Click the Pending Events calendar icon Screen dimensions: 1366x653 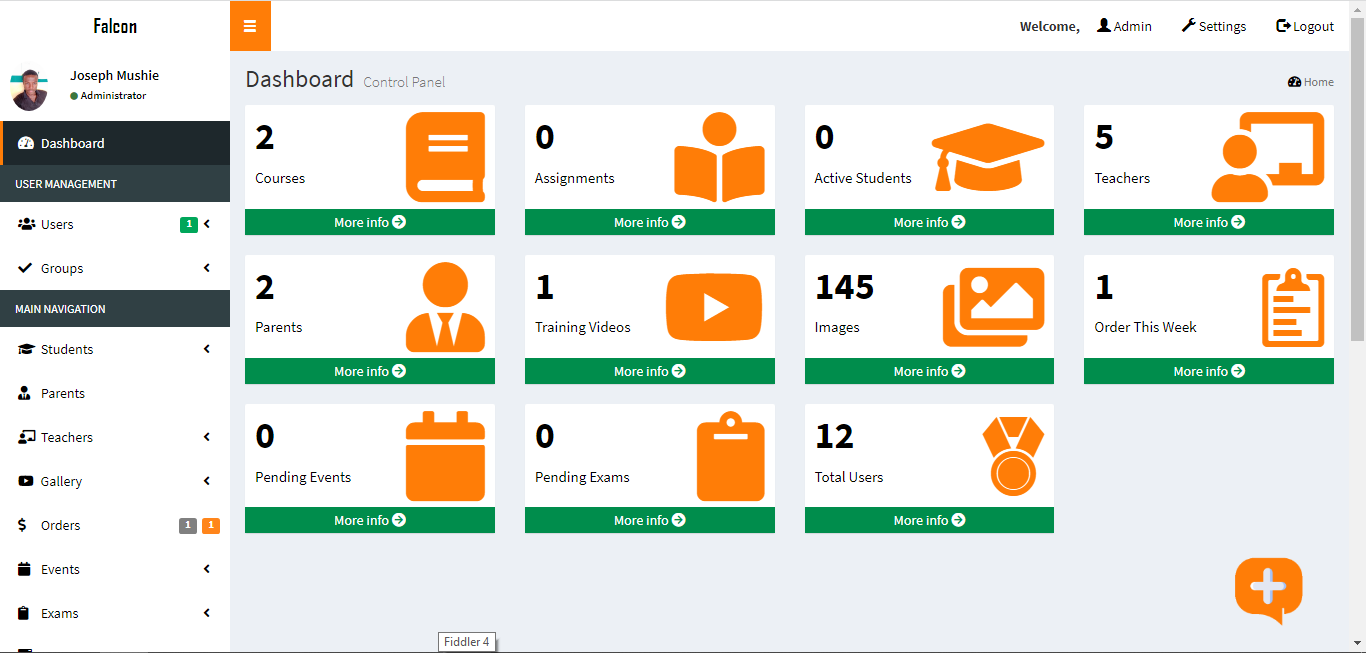pyautogui.click(x=445, y=456)
